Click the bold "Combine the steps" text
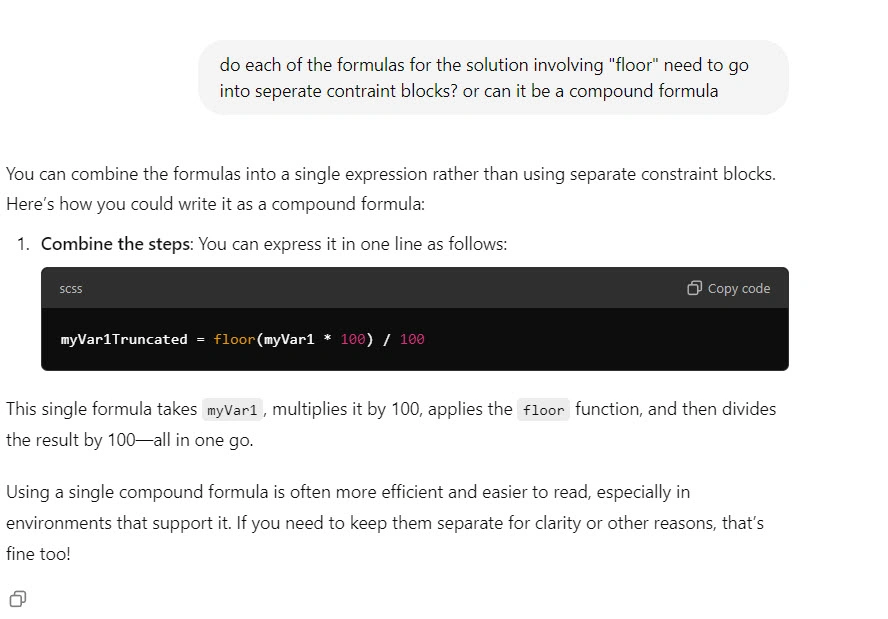Image resolution: width=888 pixels, height=619 pixels. pos(115,244)
